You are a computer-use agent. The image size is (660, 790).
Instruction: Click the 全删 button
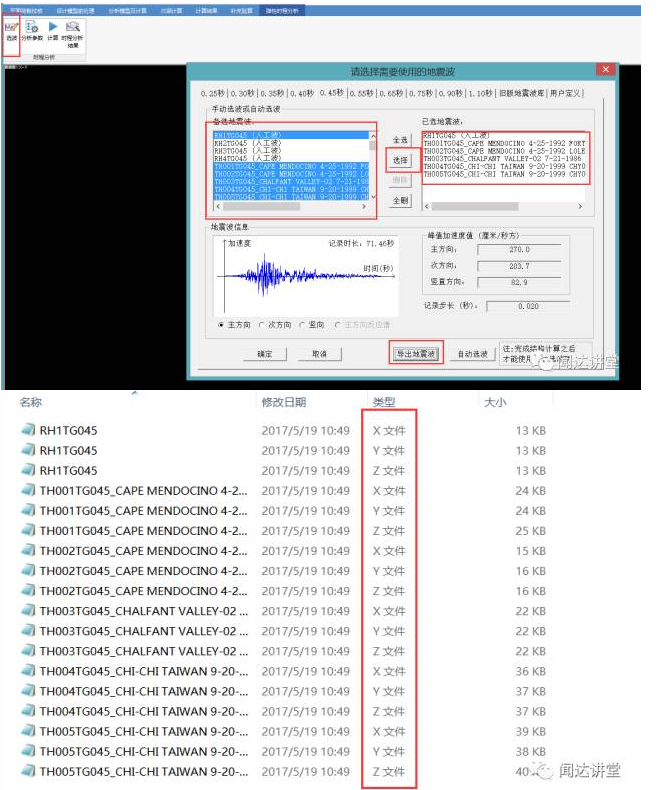coord(400,201)
